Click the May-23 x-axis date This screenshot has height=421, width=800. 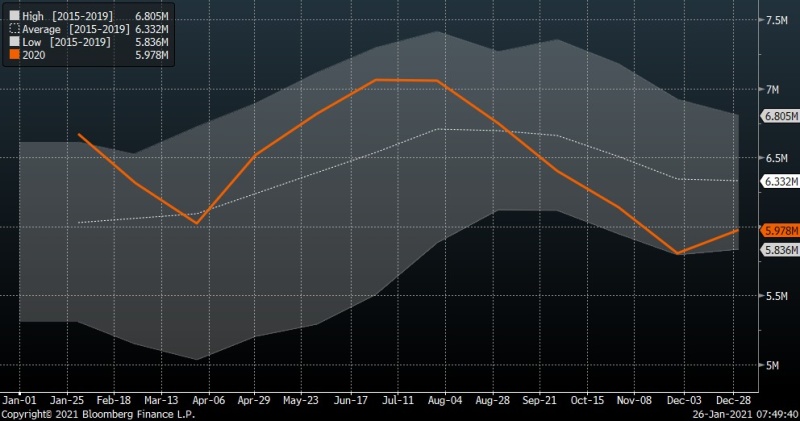click(x=301, y=401)
